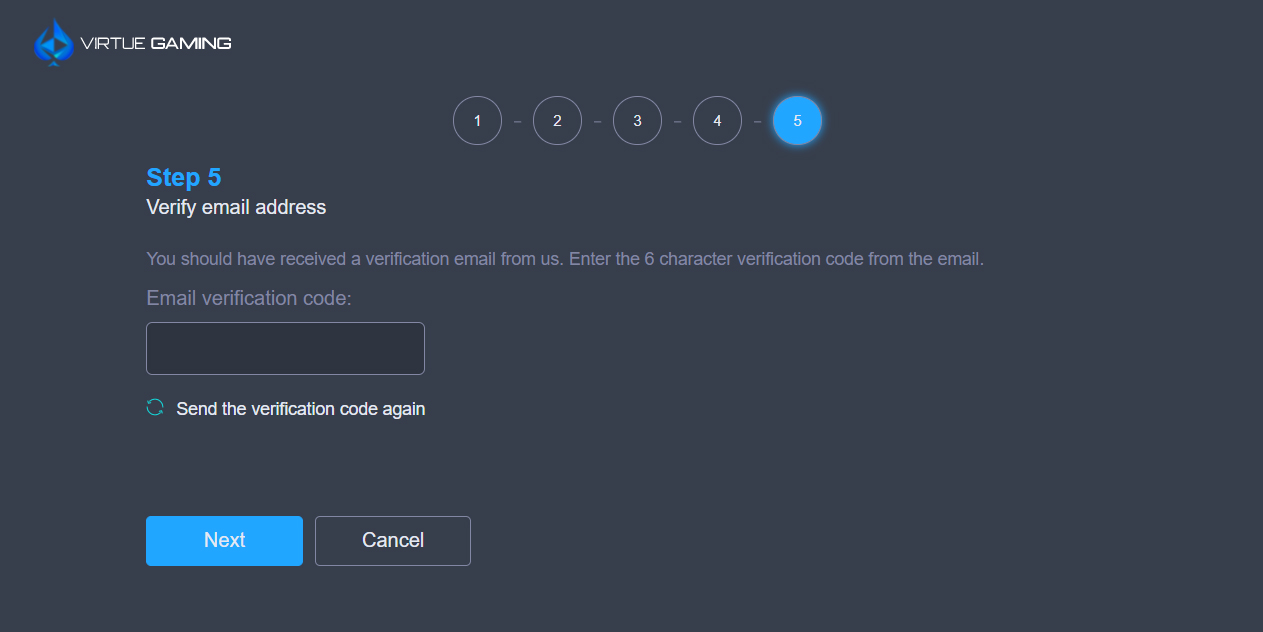1263x632 pixels.
Task: Click the dash between steps 2 and 3
Action: pos(597,122)
